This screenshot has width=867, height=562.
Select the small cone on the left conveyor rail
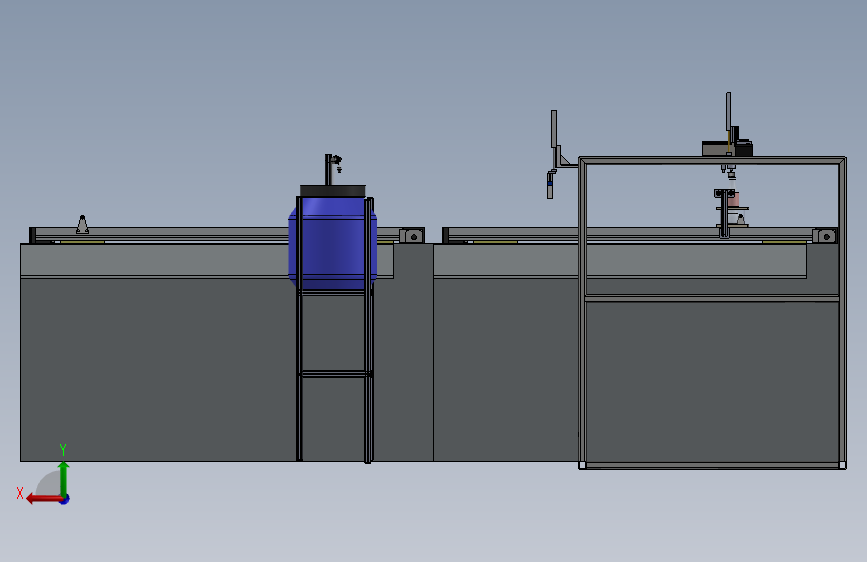click(x=82, y=224)
